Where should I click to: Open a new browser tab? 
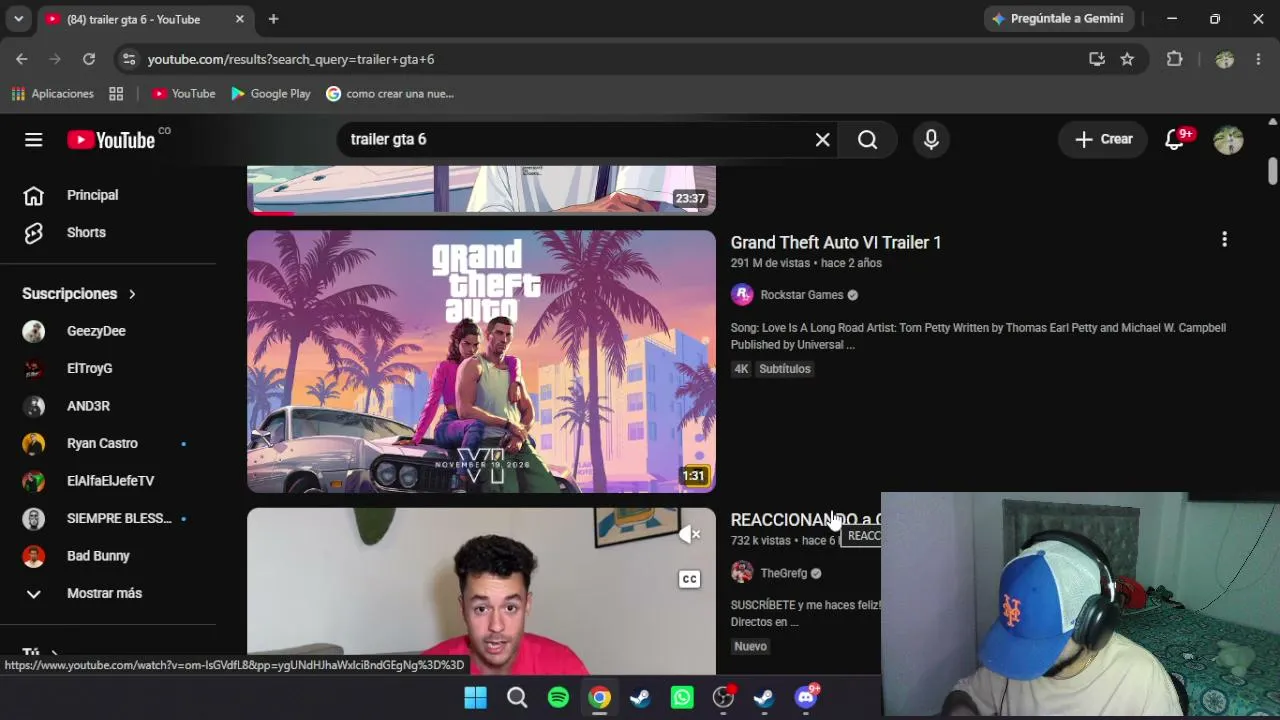point(273,19)
